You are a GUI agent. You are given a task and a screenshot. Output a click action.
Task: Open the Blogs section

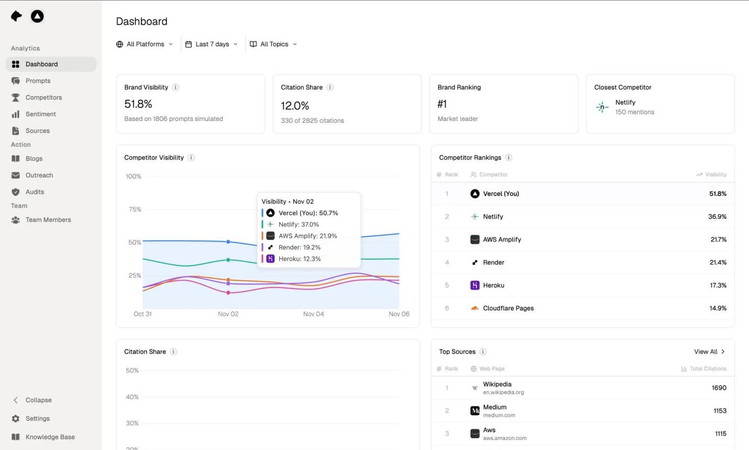point(51,159)
